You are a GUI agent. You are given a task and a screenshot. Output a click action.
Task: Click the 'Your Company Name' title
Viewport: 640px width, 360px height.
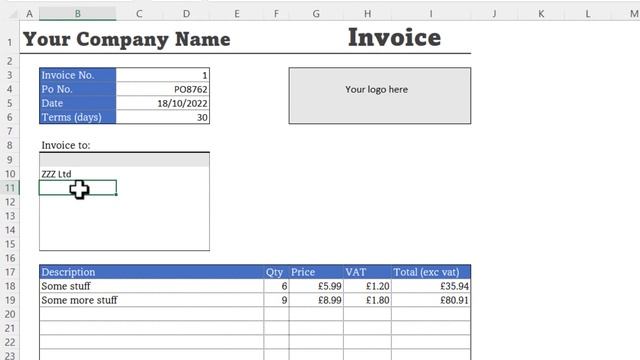pos(127,39)
